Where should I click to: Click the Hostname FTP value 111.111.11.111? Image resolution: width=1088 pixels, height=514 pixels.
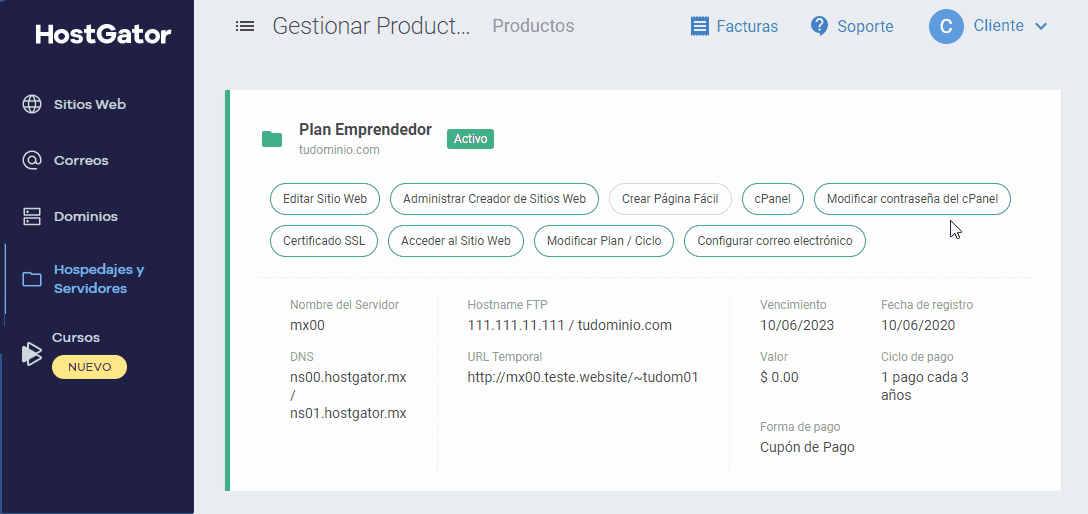[x=516, y=325]
